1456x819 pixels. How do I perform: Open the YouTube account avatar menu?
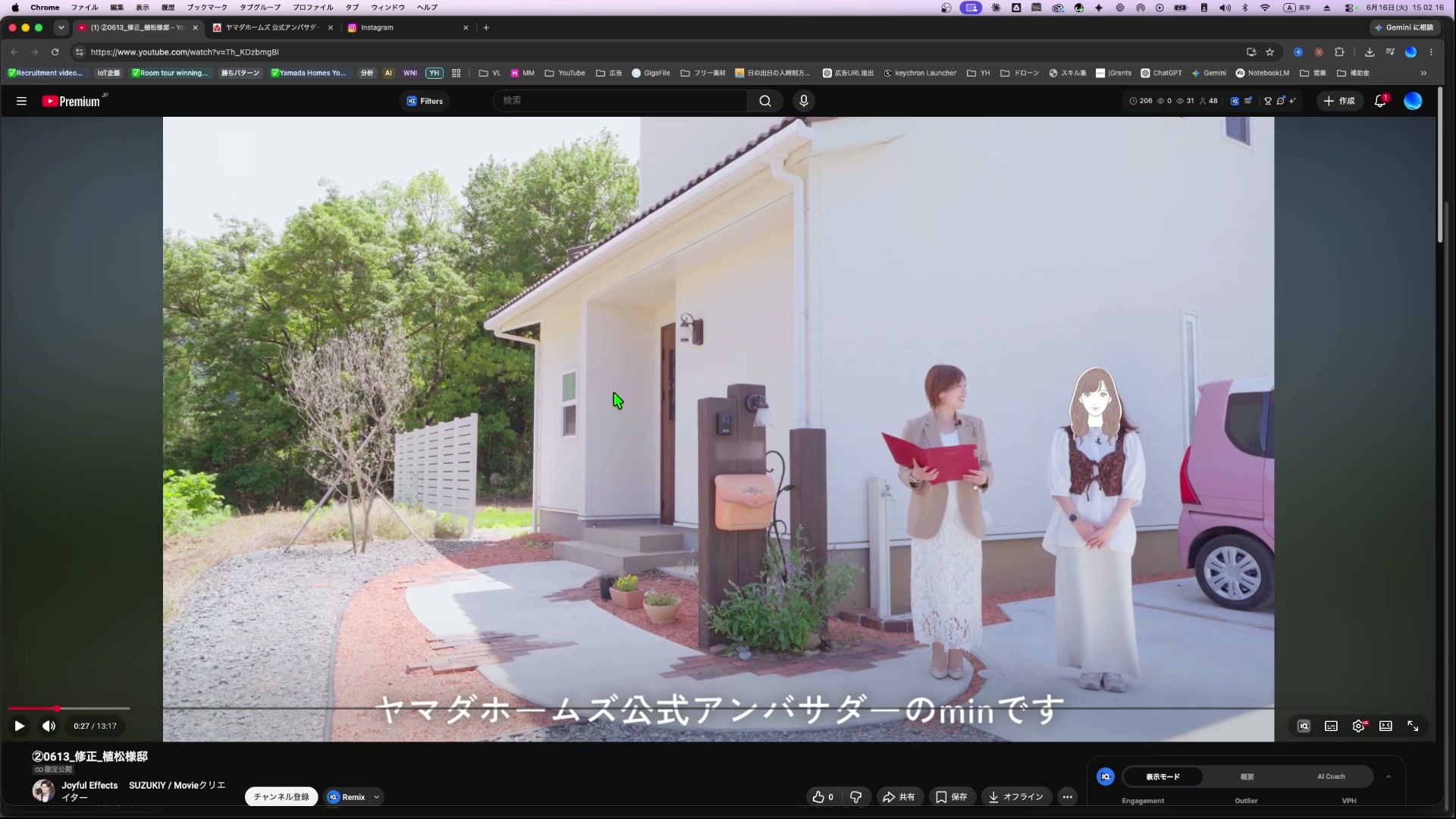(1413, 101)
